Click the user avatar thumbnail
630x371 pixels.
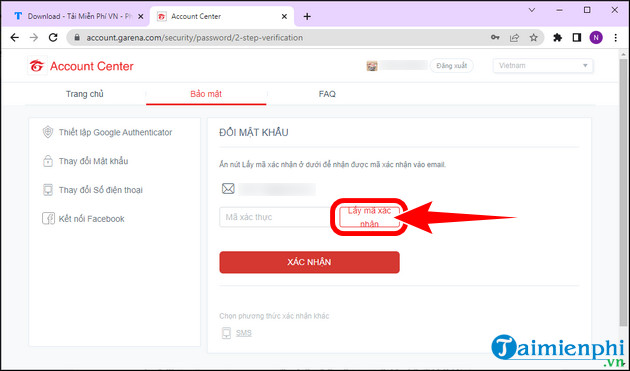tap(372, 66)
